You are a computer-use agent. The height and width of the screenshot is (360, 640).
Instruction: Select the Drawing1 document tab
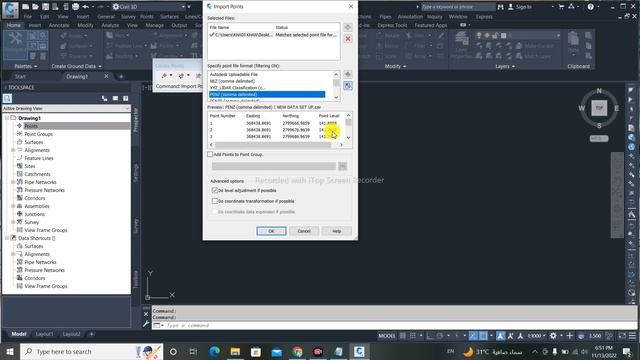click(77, 76)
